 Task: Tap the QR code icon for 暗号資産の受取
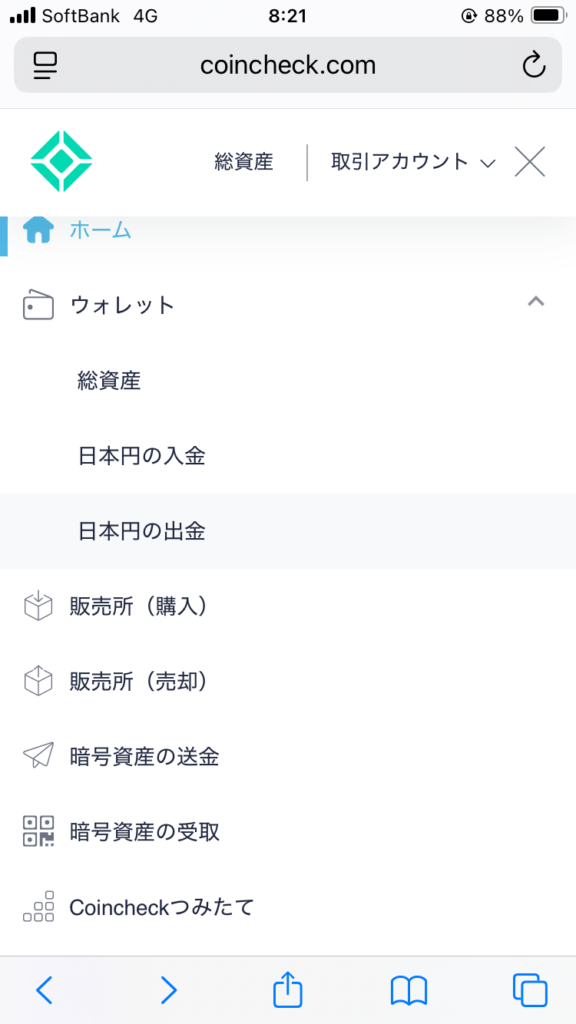pos(38,831)
